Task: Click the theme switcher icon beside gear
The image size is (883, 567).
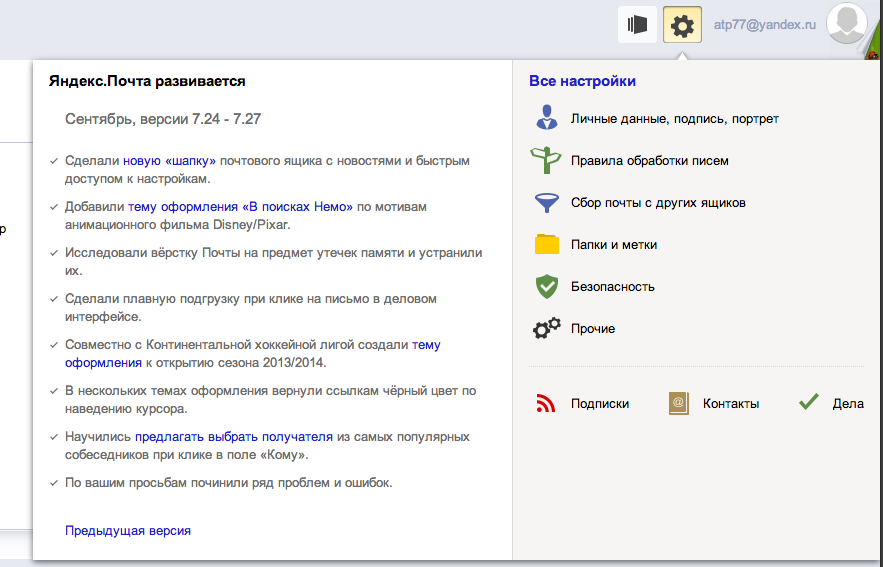Action: tap(637, 25)
